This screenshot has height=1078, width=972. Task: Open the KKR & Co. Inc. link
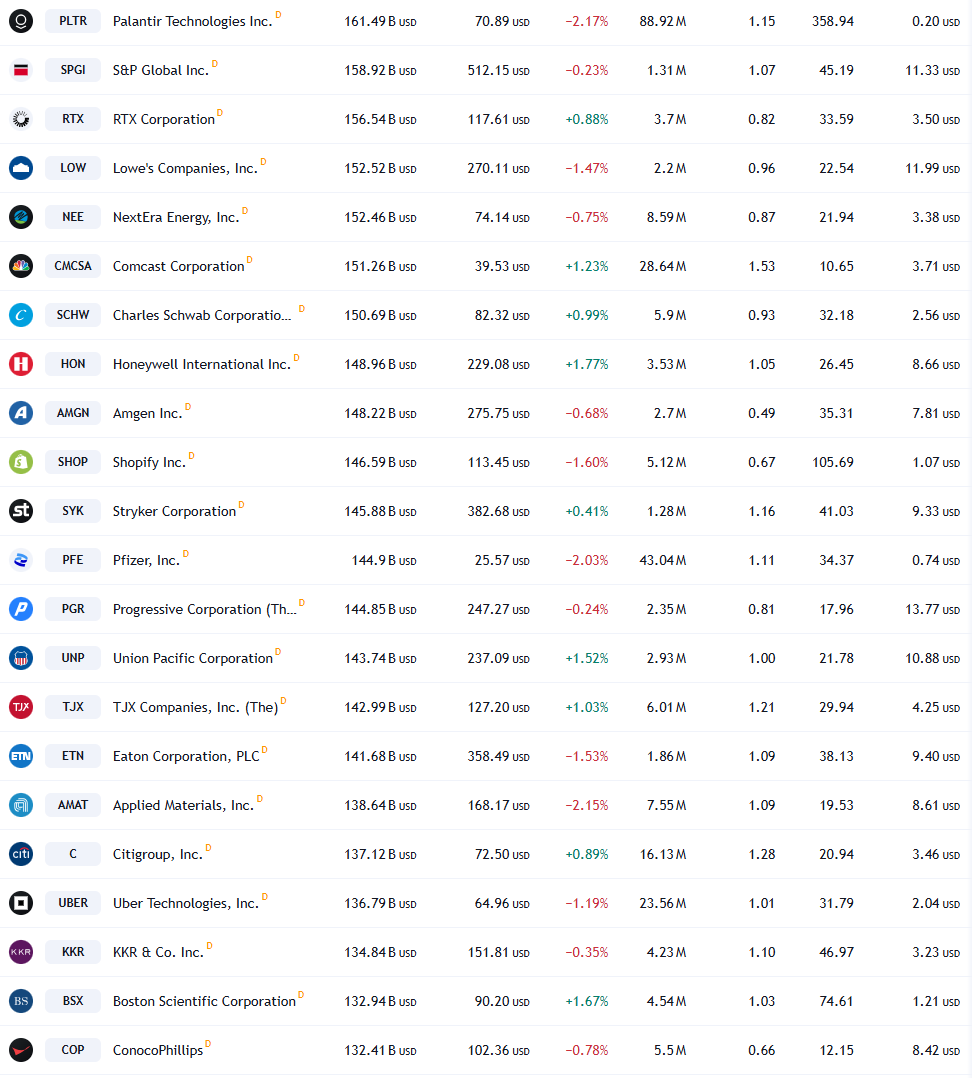coord(158,952)
